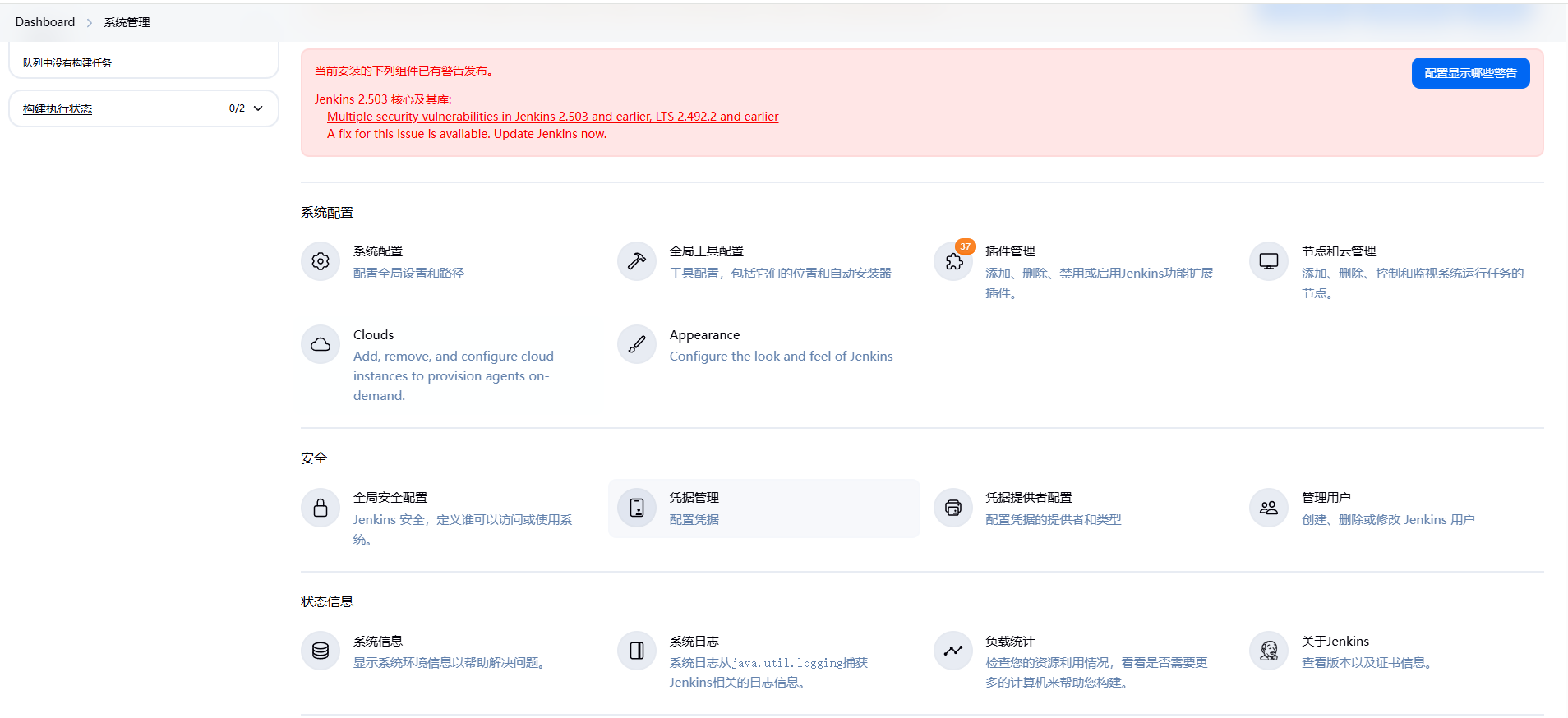Open the 负载统计 graph icon

coord(953,651)
